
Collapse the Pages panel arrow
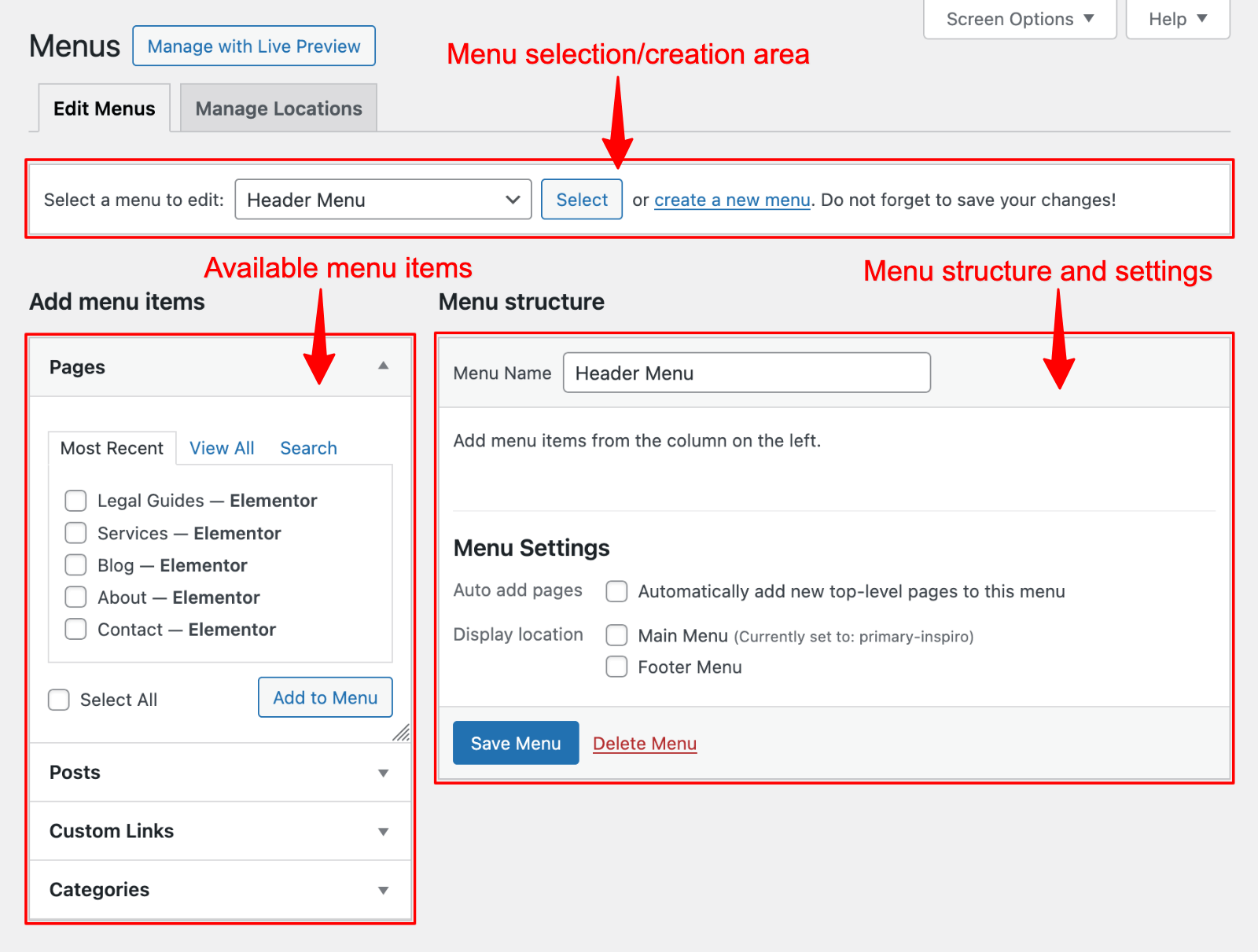coord(383,366)
